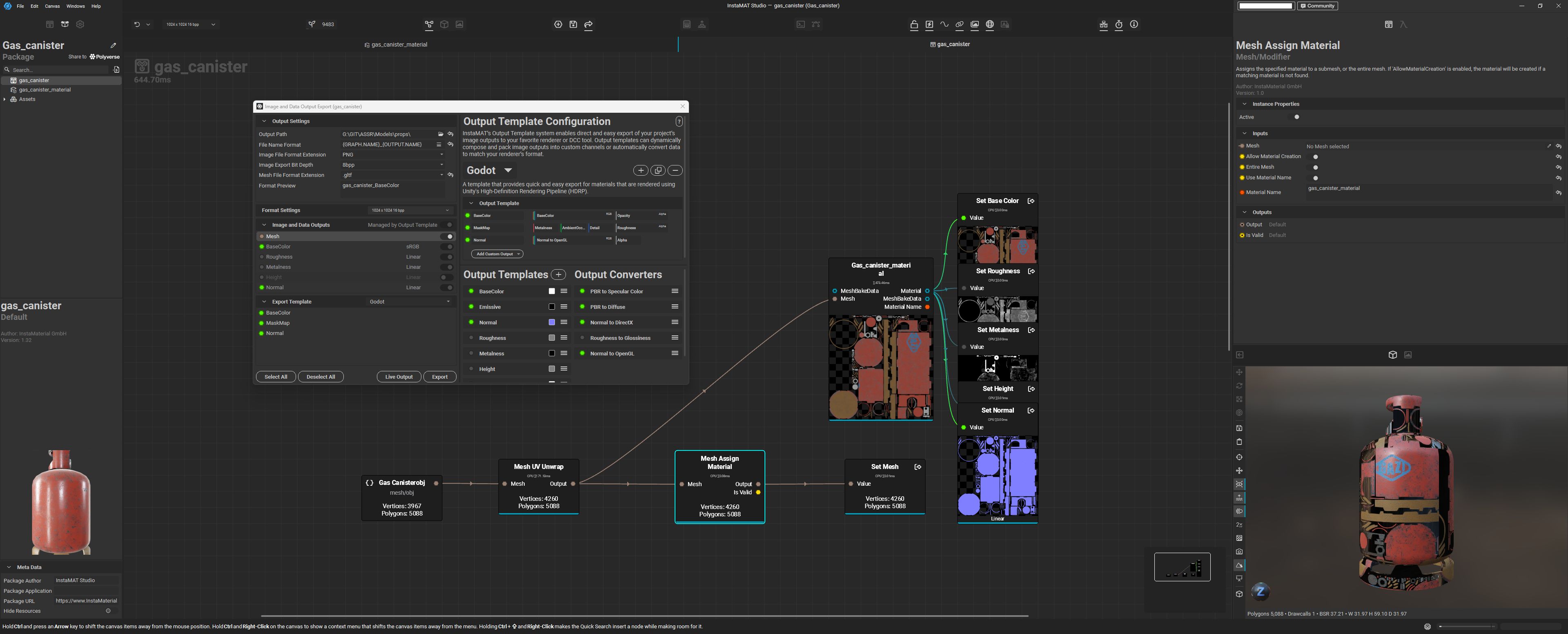1568x634 pixels.
Task: Click the remove template minus icon
Action: [x=675, y=170]
